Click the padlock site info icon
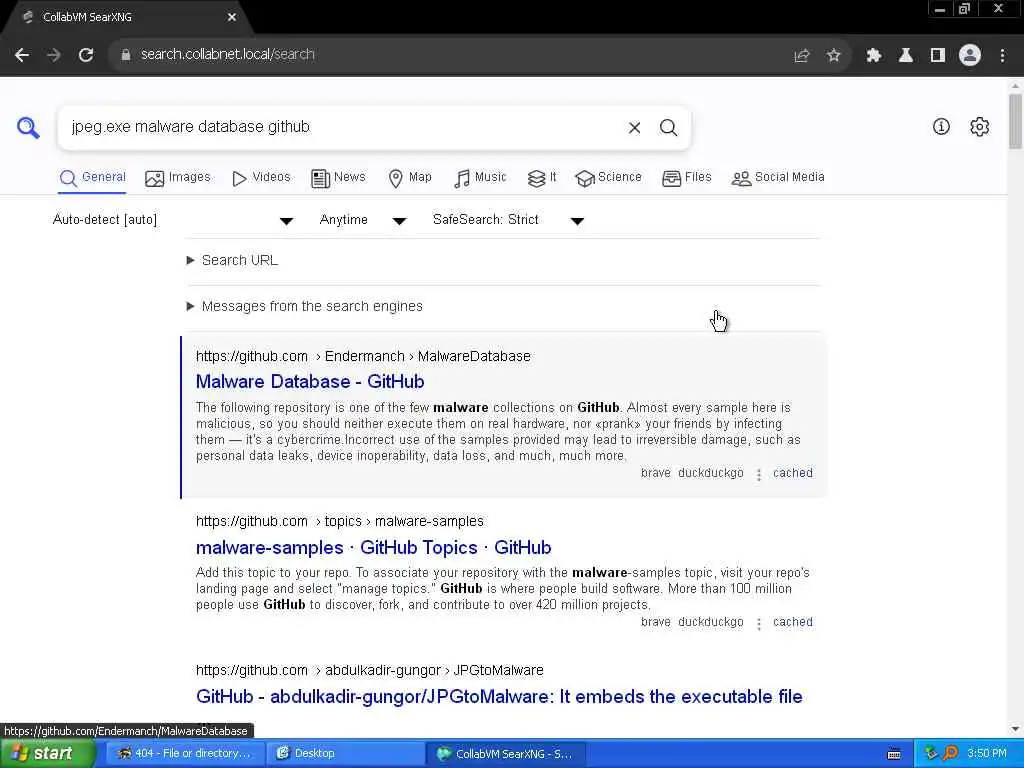Screen dimensions: 1024x768 (x=125, y=55)
